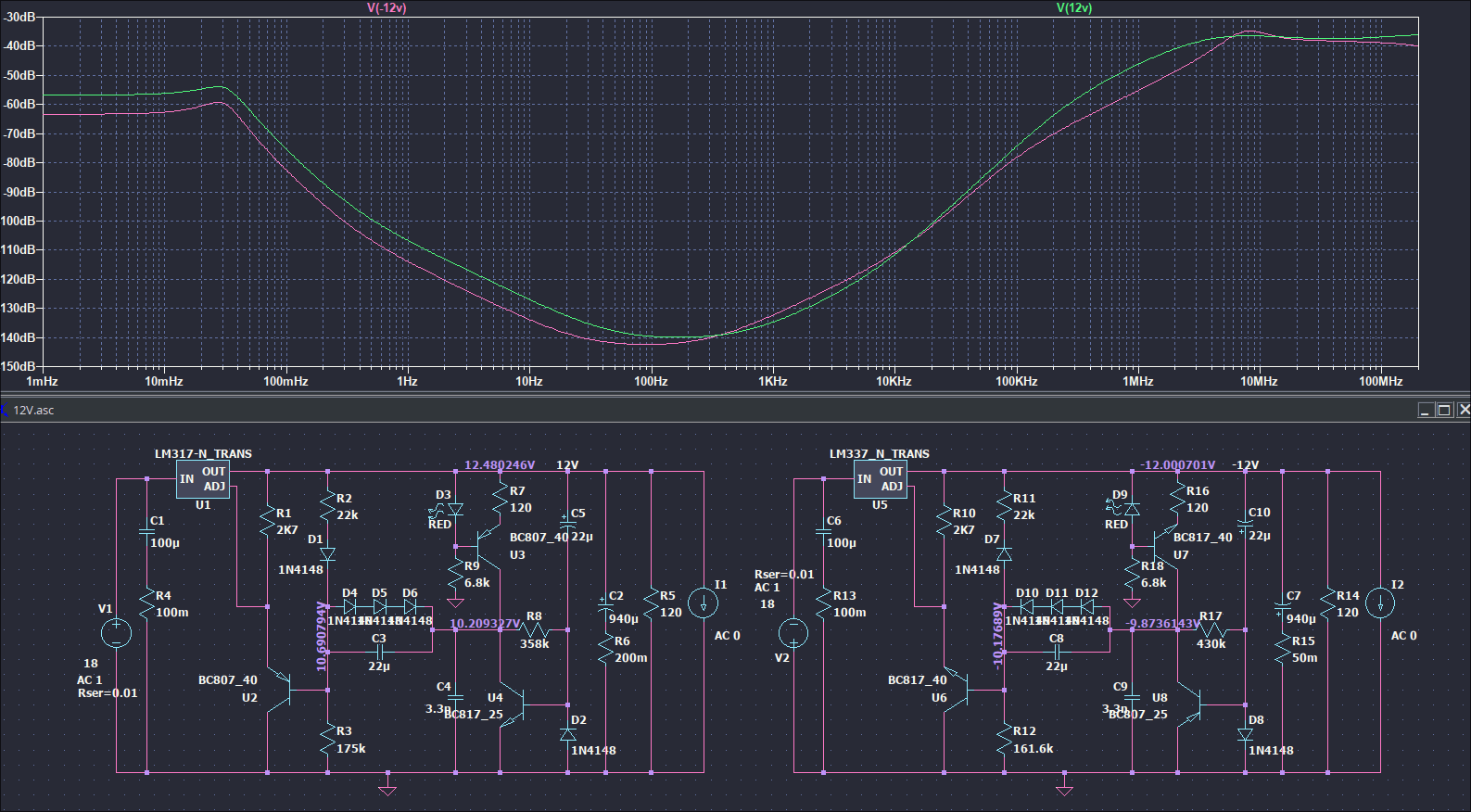This screenshot has height=812, width=1471.
Task: Click resistor R10 symbol
Action: (944, 522)
